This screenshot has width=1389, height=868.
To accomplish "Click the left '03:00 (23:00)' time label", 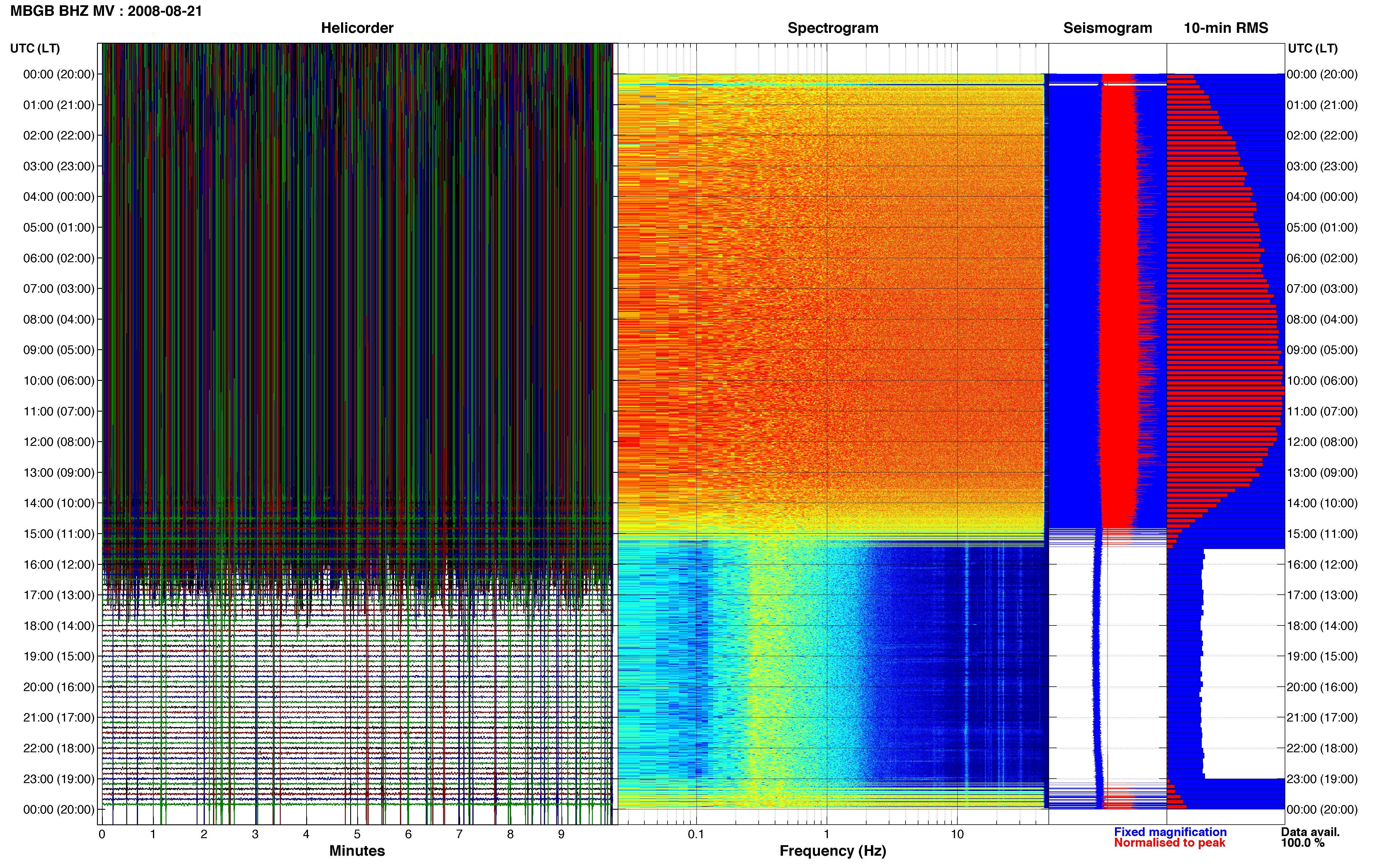I will pos(59,166).
